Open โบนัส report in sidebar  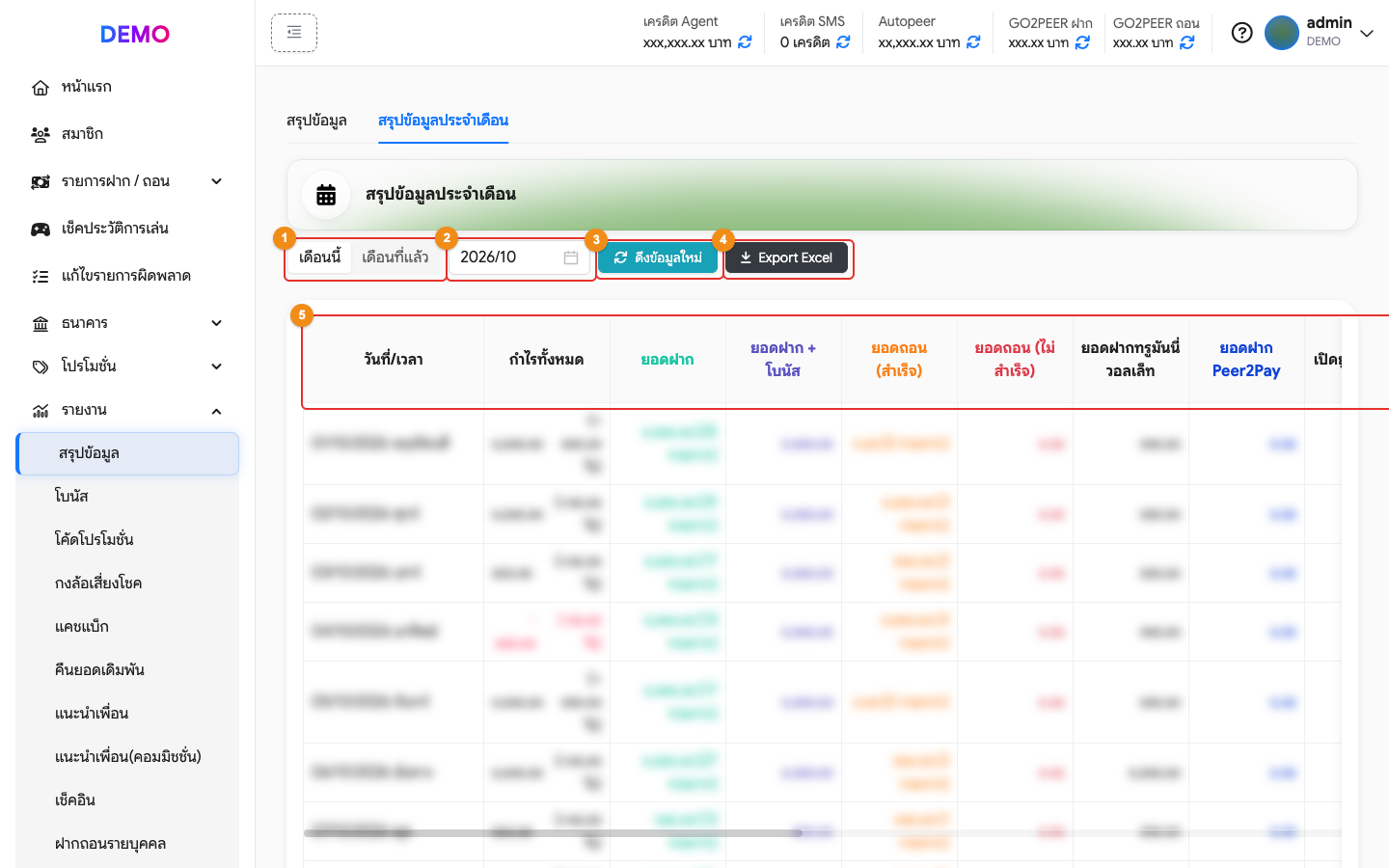(x=127, y=496)
